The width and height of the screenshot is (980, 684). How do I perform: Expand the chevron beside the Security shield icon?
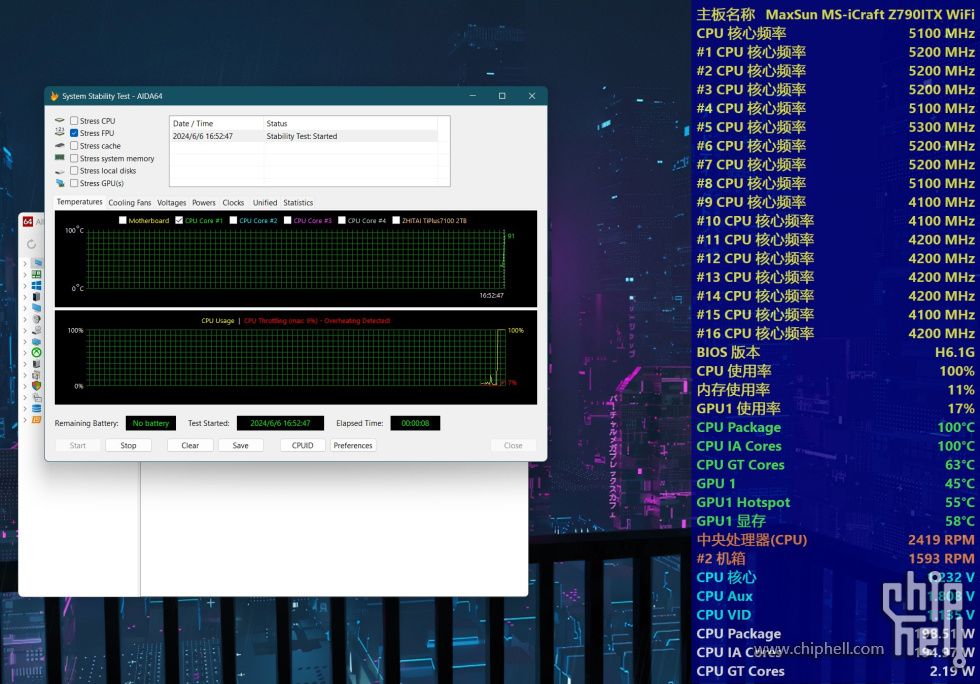pyautogui.click(x=25, y=386)
